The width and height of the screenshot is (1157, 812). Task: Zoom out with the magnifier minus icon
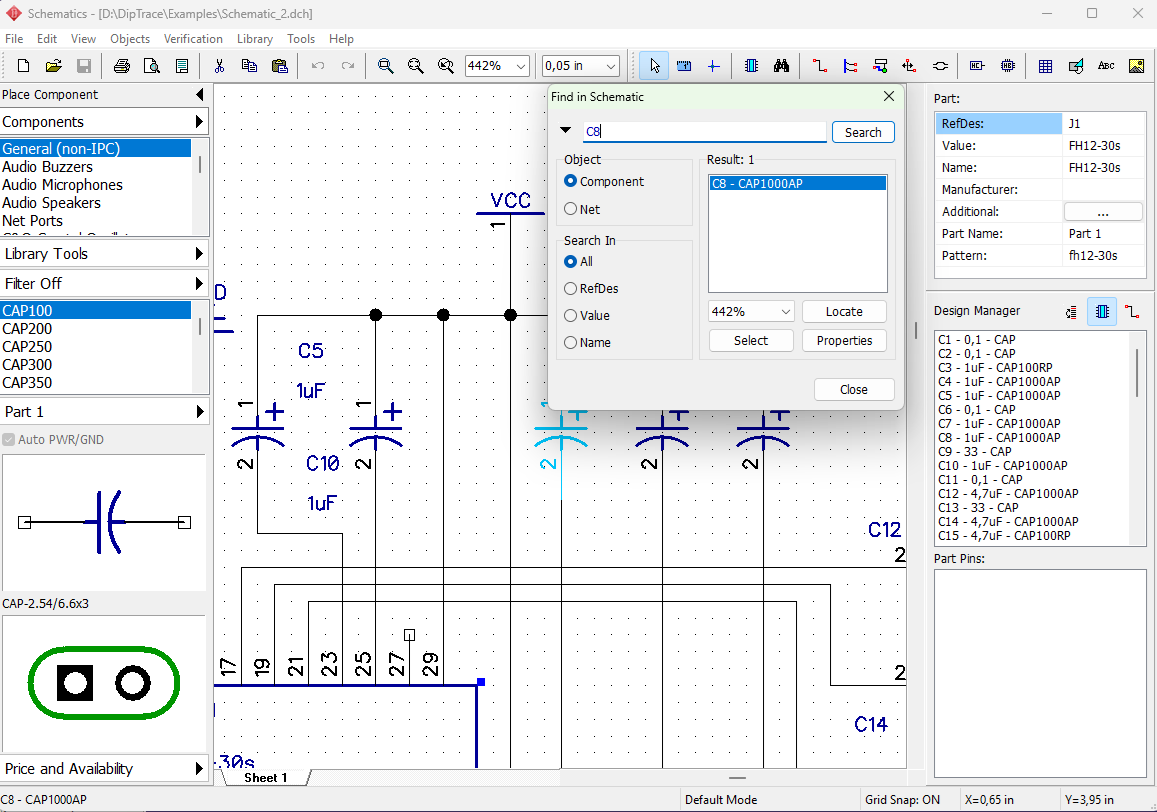(x=415, y=66)
